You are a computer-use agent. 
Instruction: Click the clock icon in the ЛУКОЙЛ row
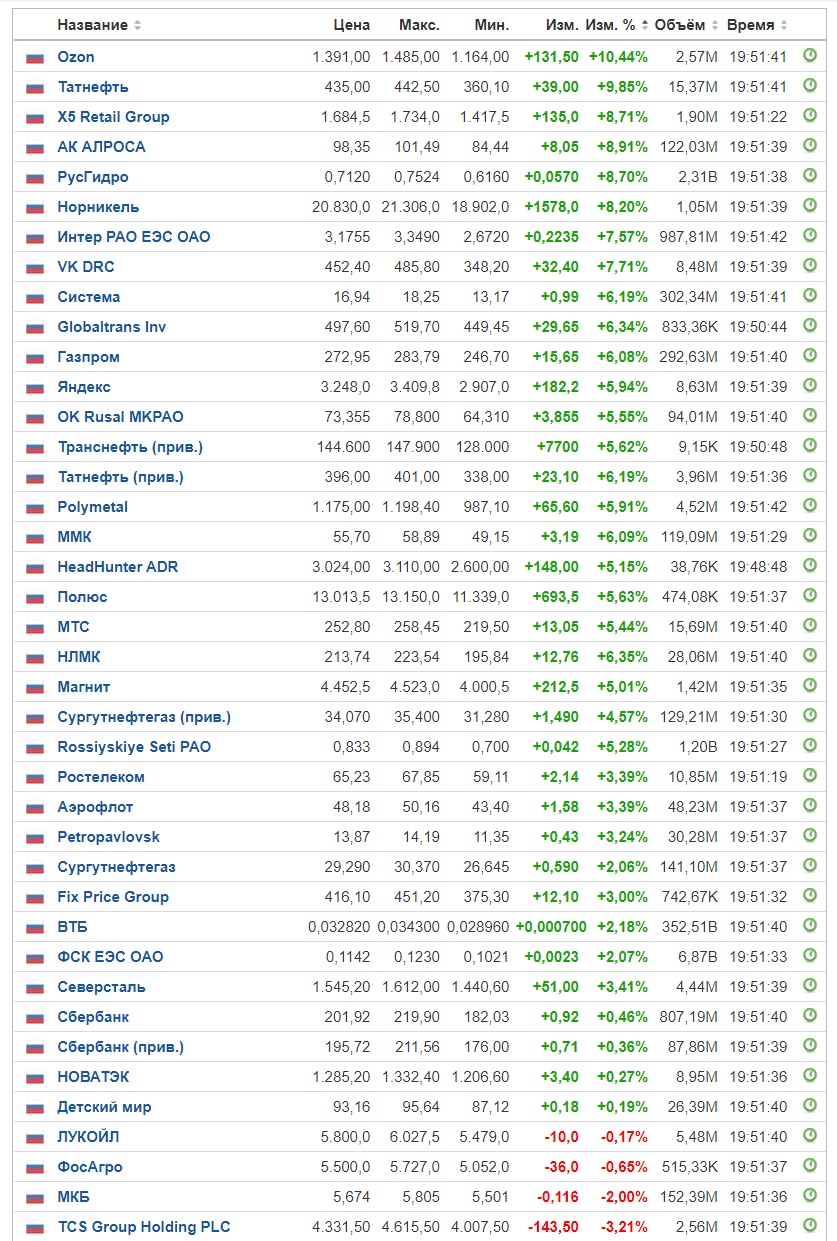810,1136
